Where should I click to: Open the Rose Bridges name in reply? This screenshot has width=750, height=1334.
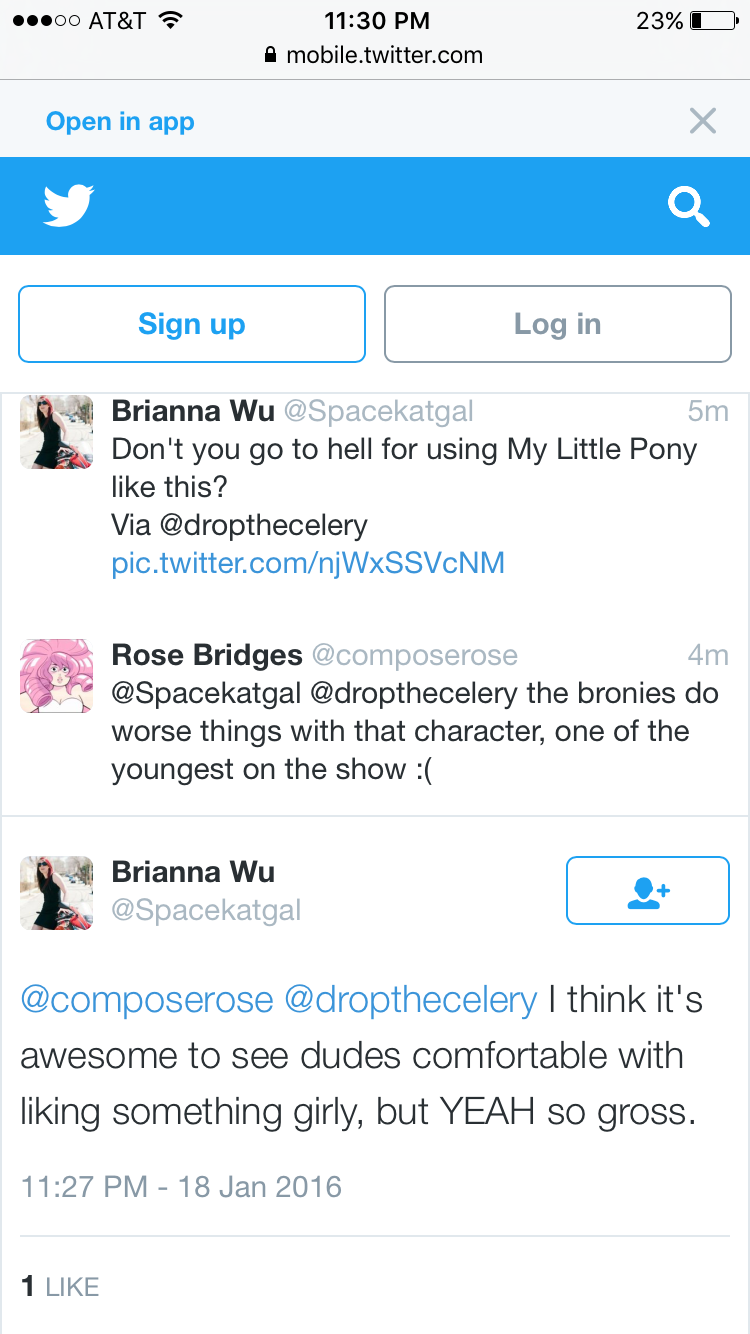[x=207, y=655]
